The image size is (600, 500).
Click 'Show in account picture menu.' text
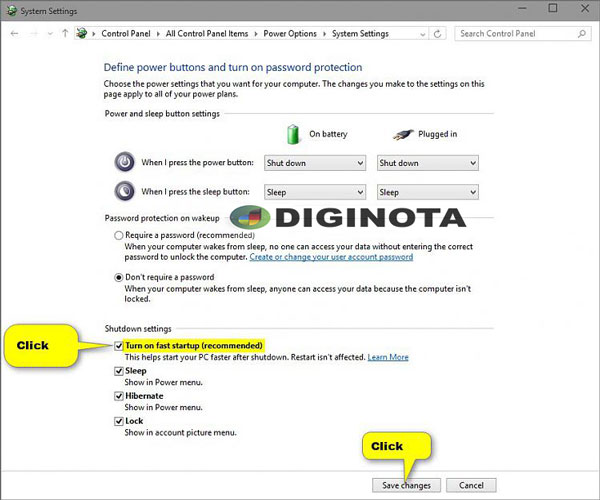tap(180, 433)
